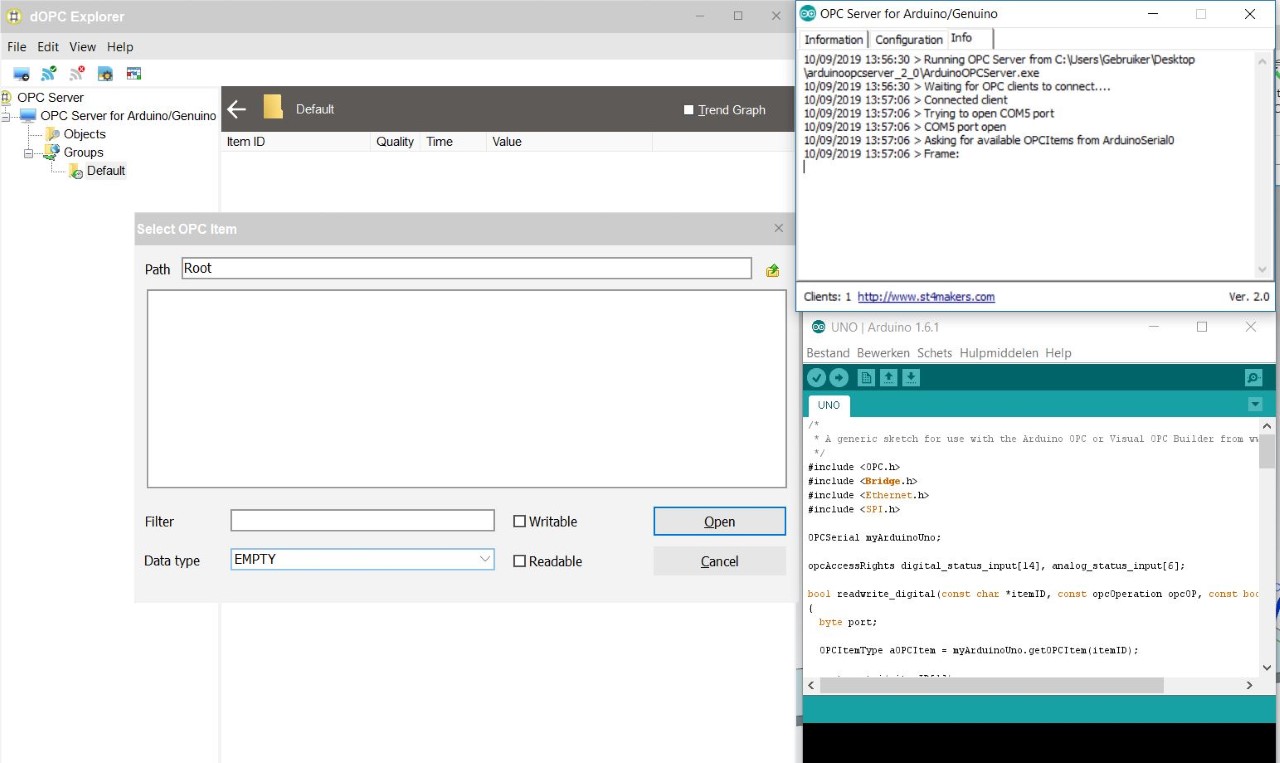Click the Arduino Verify checkmark button
Screen dimensions: 1280x763
point(817,377)
